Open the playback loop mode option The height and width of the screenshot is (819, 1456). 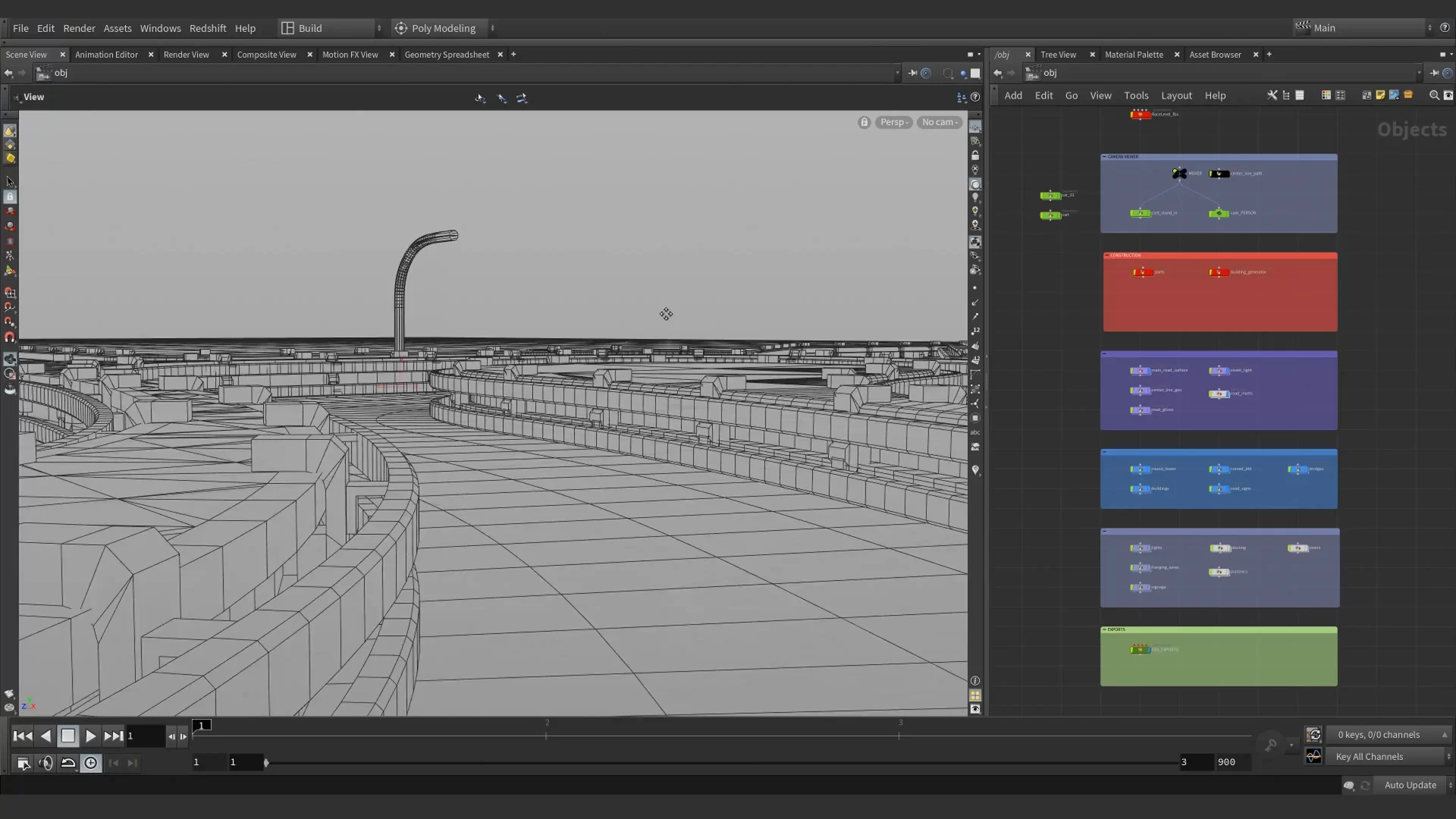pos(68,763)
